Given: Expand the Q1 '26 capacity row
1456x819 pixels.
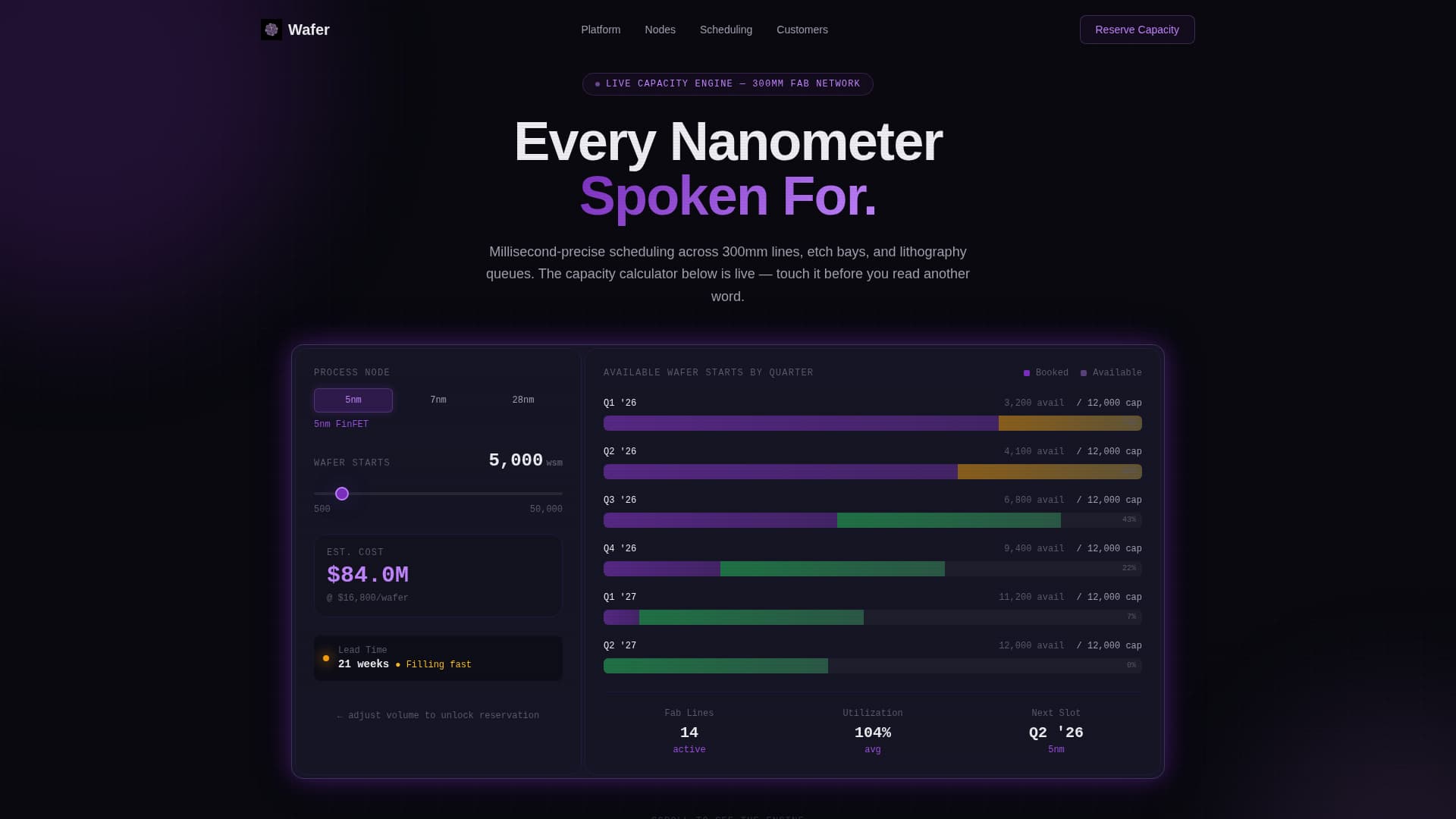Looking at the screenshot, I should click(872, 413).
